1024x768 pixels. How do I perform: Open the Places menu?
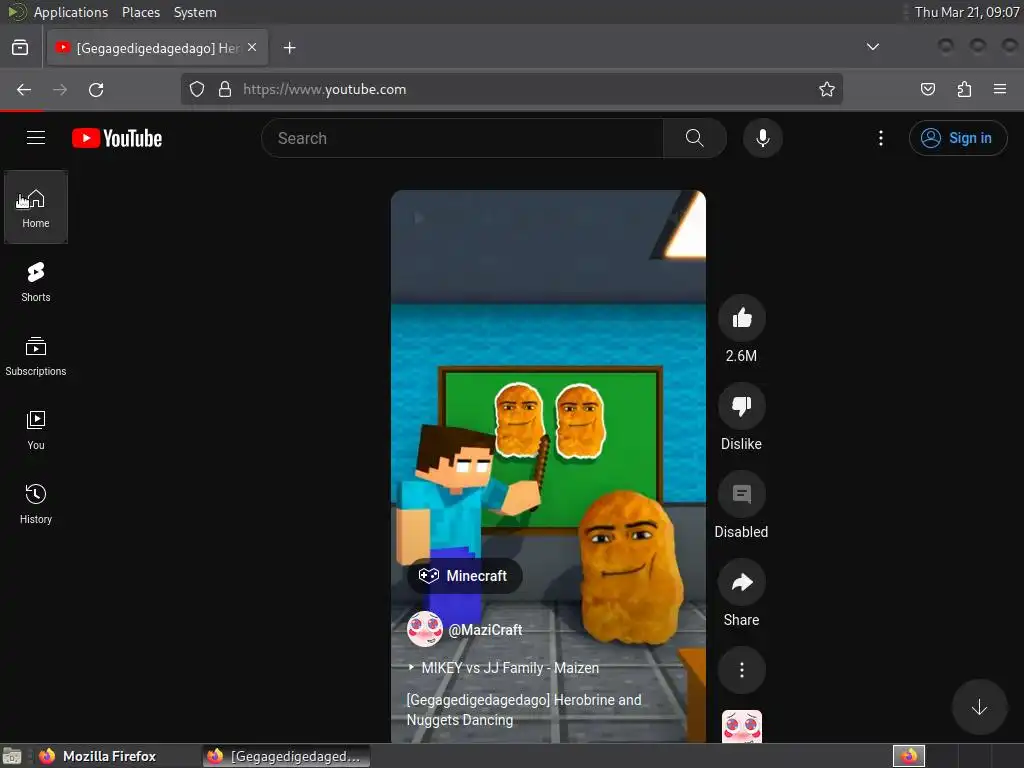(x=141, y=12)
